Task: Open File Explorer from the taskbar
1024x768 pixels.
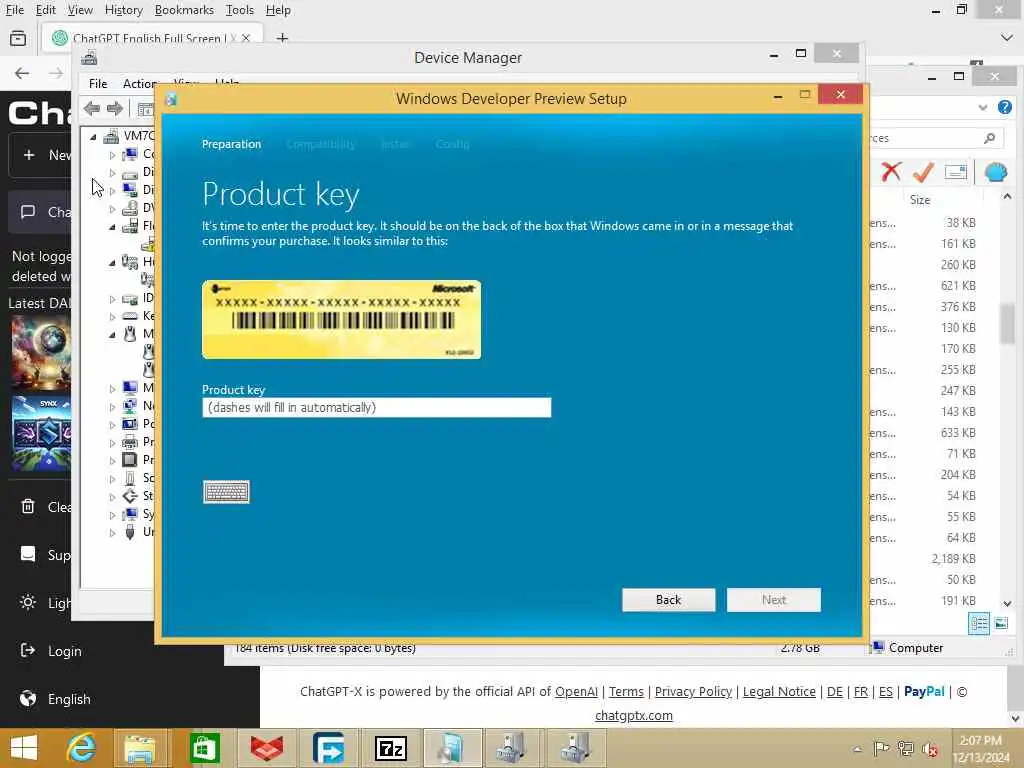Action: tap(140, 748)
